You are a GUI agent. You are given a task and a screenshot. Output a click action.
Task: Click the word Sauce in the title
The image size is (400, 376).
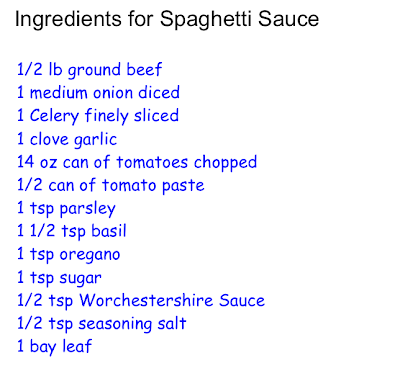[x=289, y=19]
